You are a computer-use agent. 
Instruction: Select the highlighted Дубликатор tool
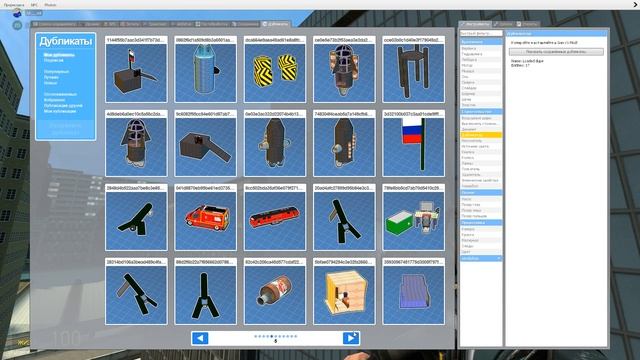[481, 135]
